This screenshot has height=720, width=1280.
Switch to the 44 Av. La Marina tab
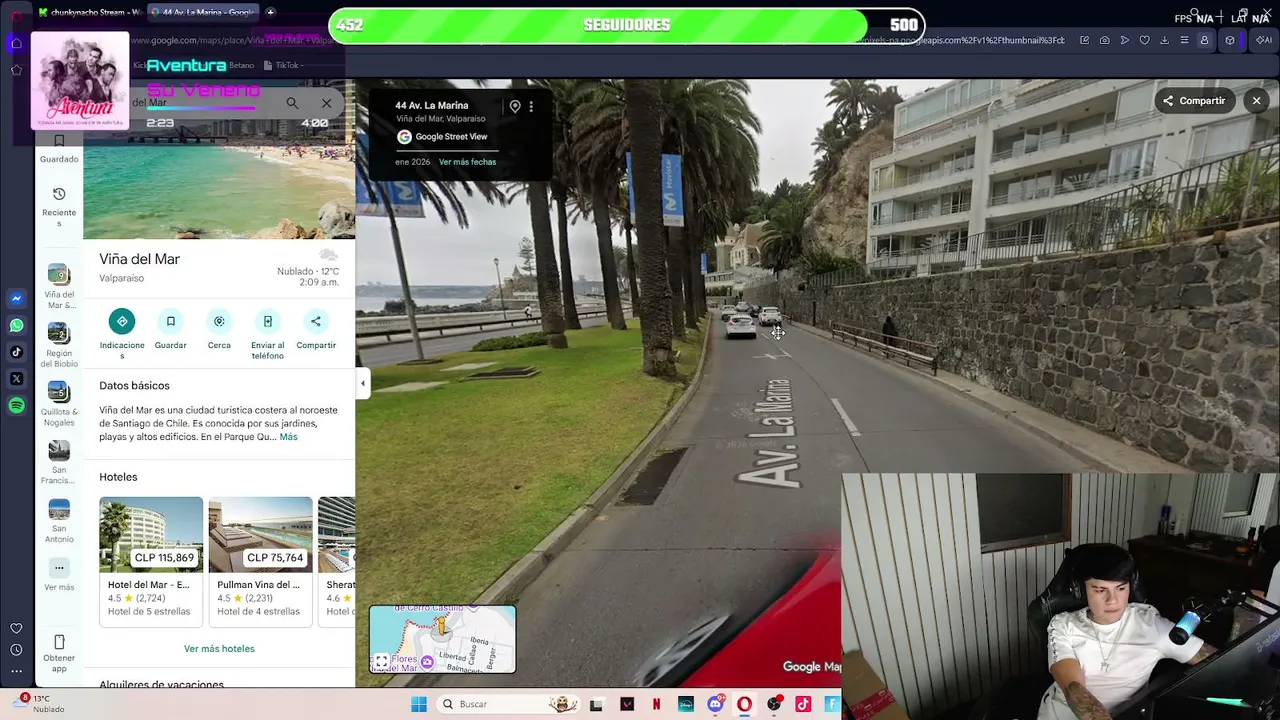coord(203,12)
